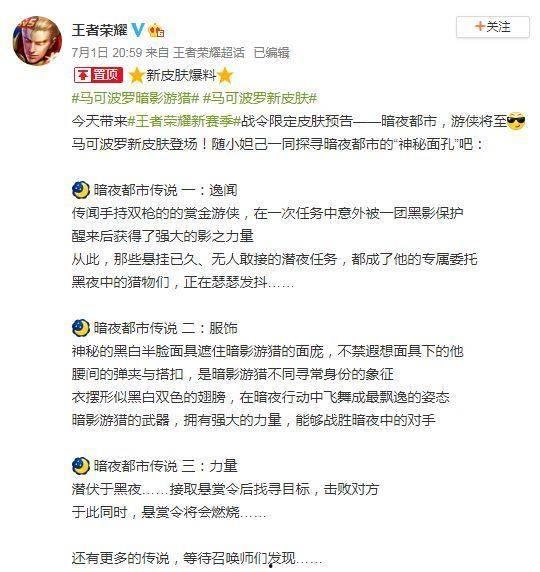Click the 还有更多的传说 closing line

(x=197, y=558)
